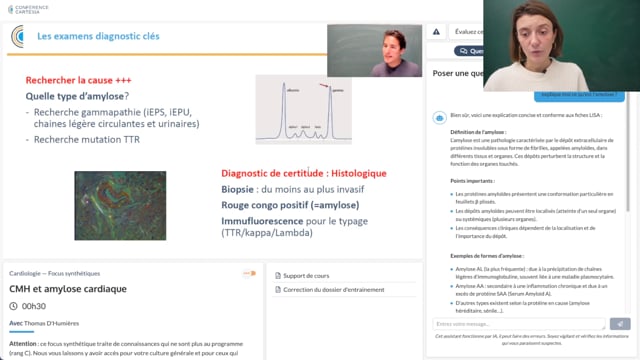The height and width of the screenshot is (360, 640).
Task: Click the 'Amylose AA' bullet in chat
Action: pos(531,290)
